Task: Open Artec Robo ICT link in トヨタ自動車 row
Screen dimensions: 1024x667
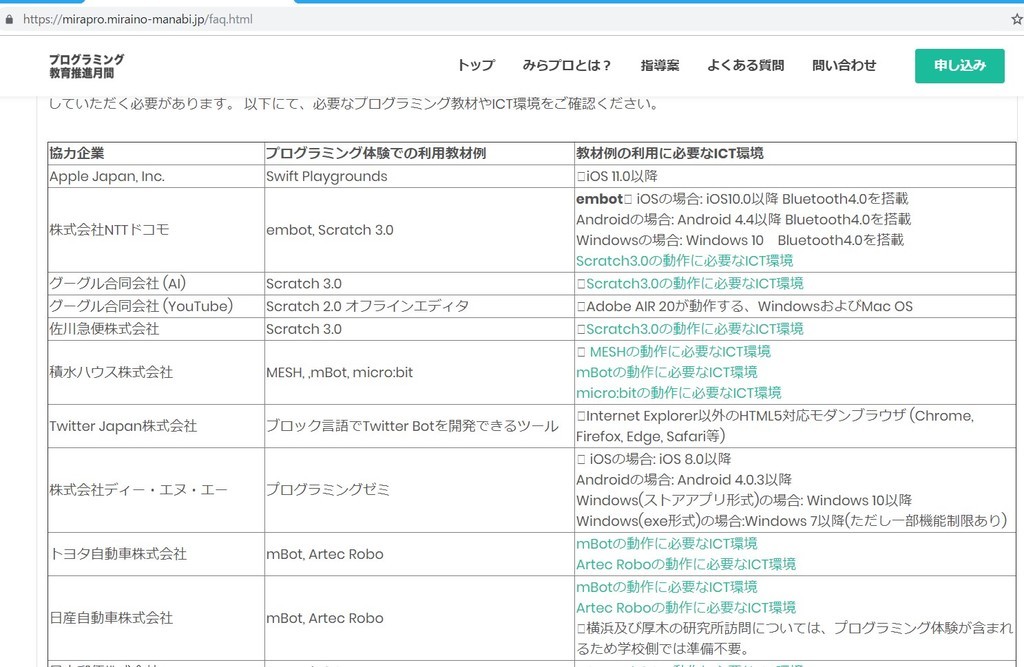Action: click(686, 564)
